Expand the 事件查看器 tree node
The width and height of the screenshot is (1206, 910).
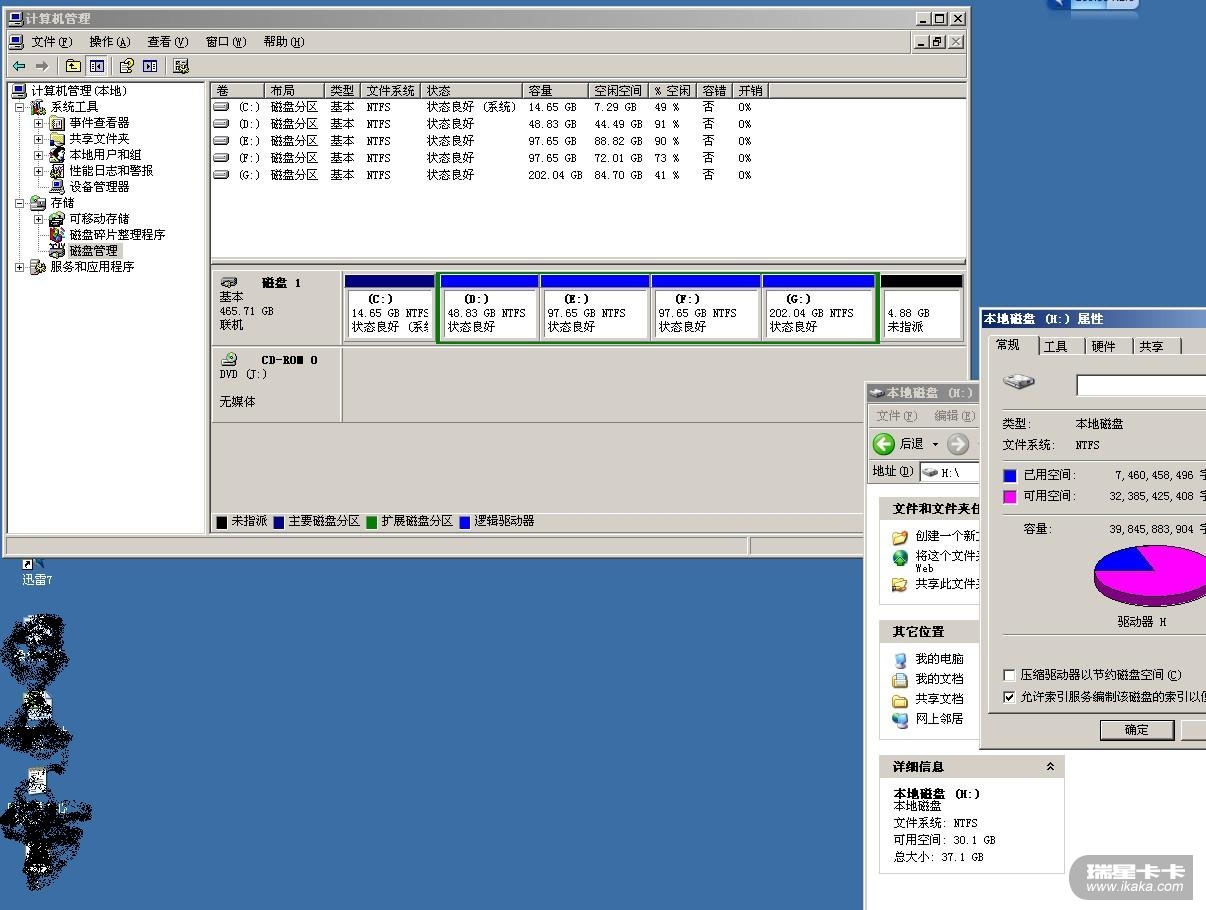39,123
